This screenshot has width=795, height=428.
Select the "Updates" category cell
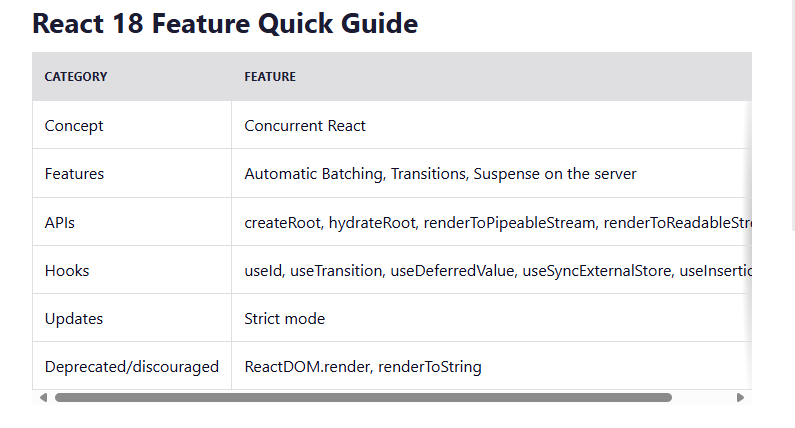[x=74, y=318]
